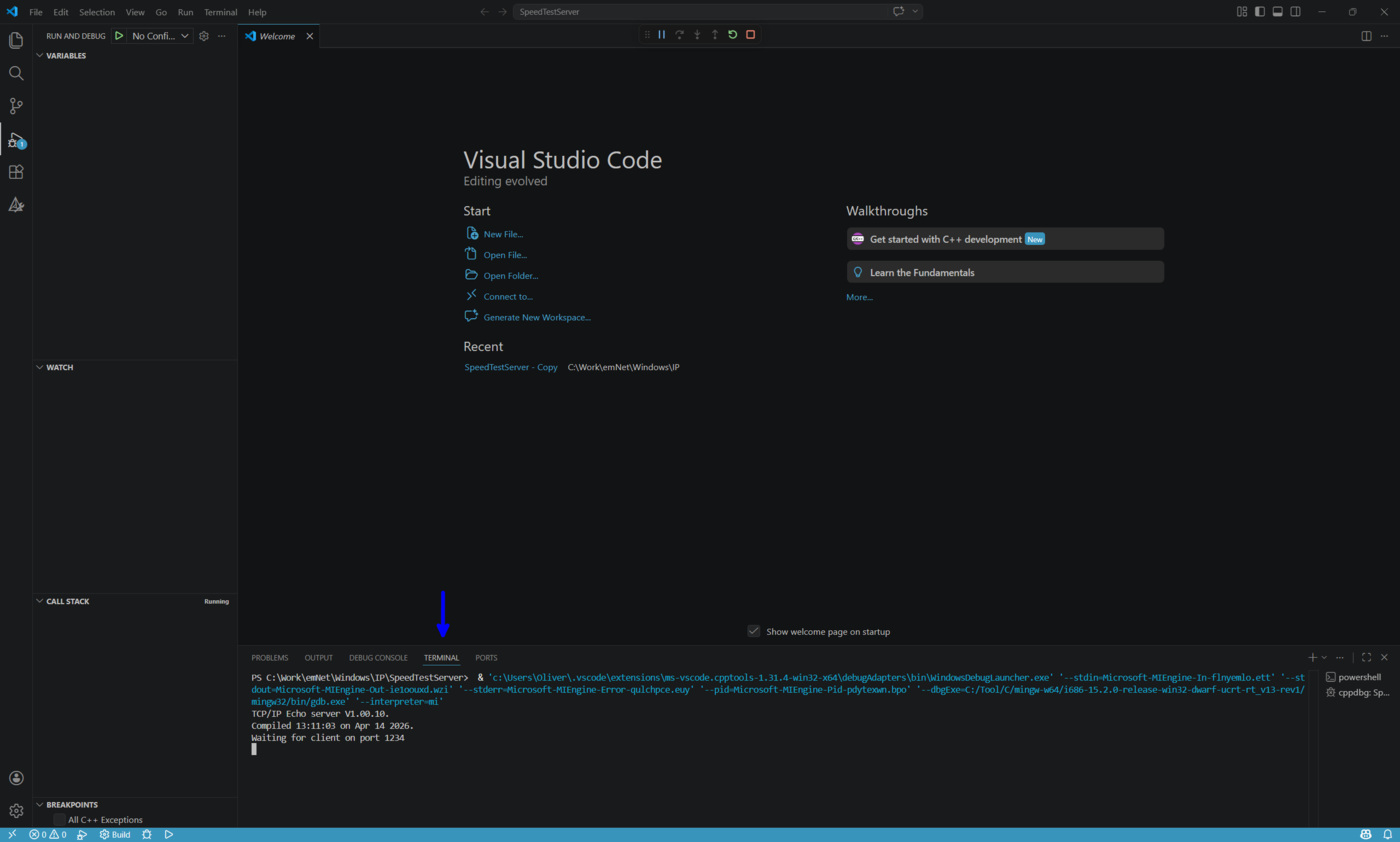Check the All C++ Exceptions breakpoint
Viewport: 1400px width, 842px height.
pos(59,819)
